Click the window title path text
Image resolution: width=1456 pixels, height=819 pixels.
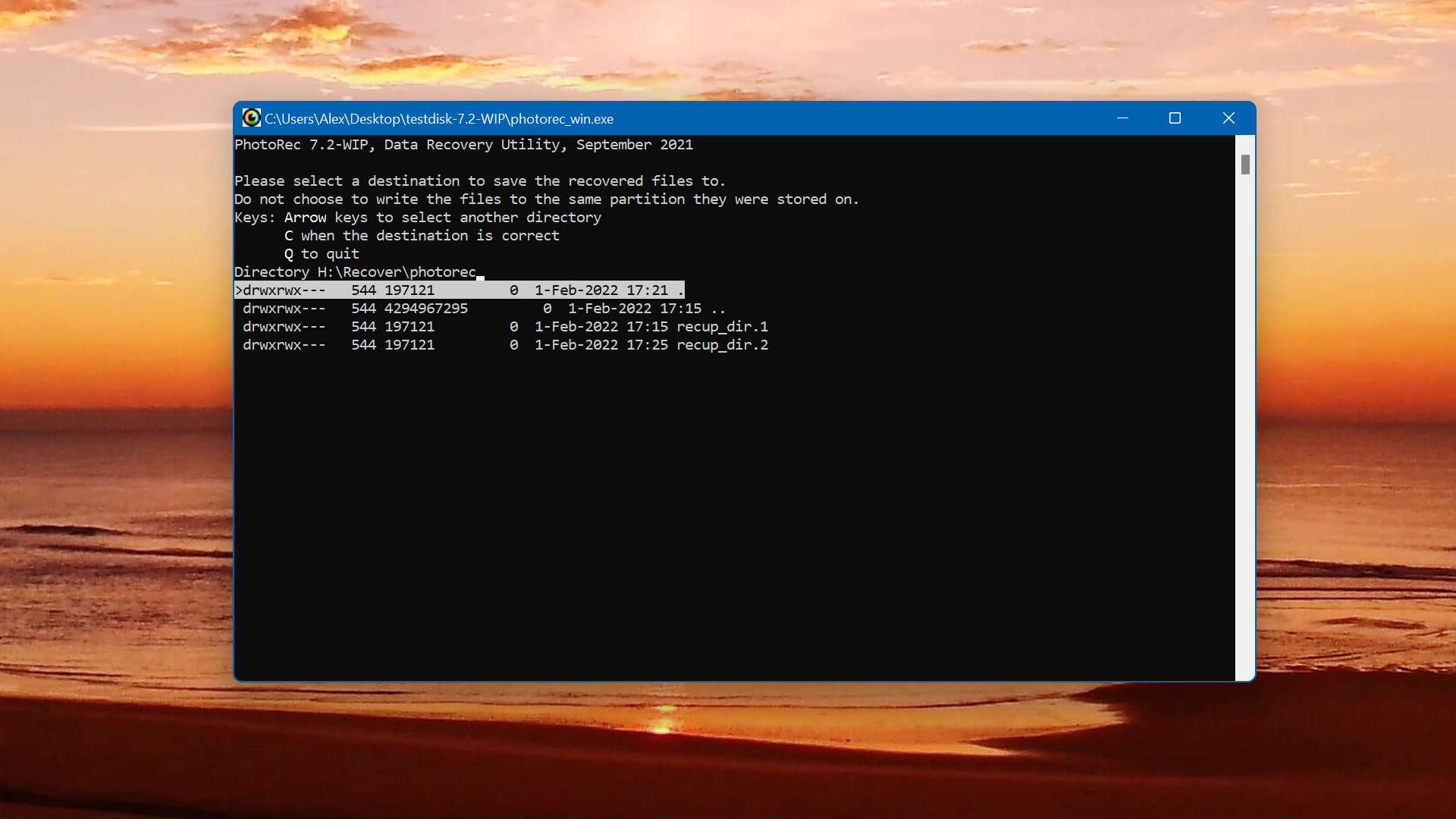pyautogui.click(x=439, y=119)
